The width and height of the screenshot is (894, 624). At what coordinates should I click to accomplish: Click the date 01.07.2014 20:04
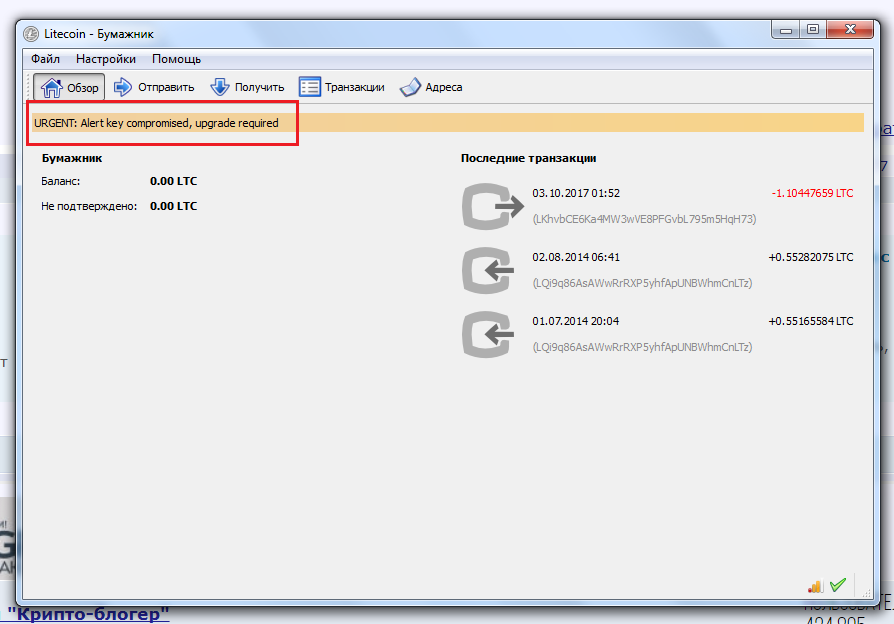click(575, 321)
